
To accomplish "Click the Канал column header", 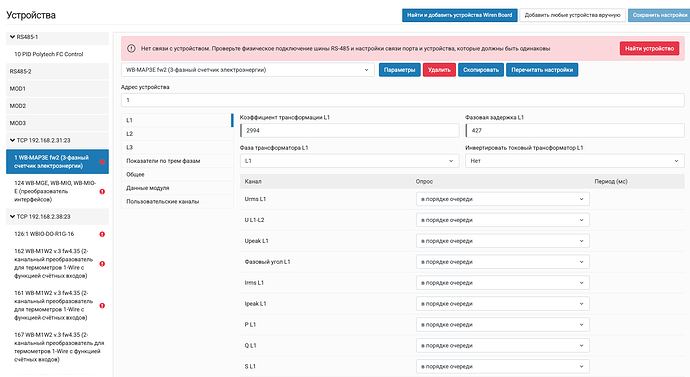I will [253, 181].
